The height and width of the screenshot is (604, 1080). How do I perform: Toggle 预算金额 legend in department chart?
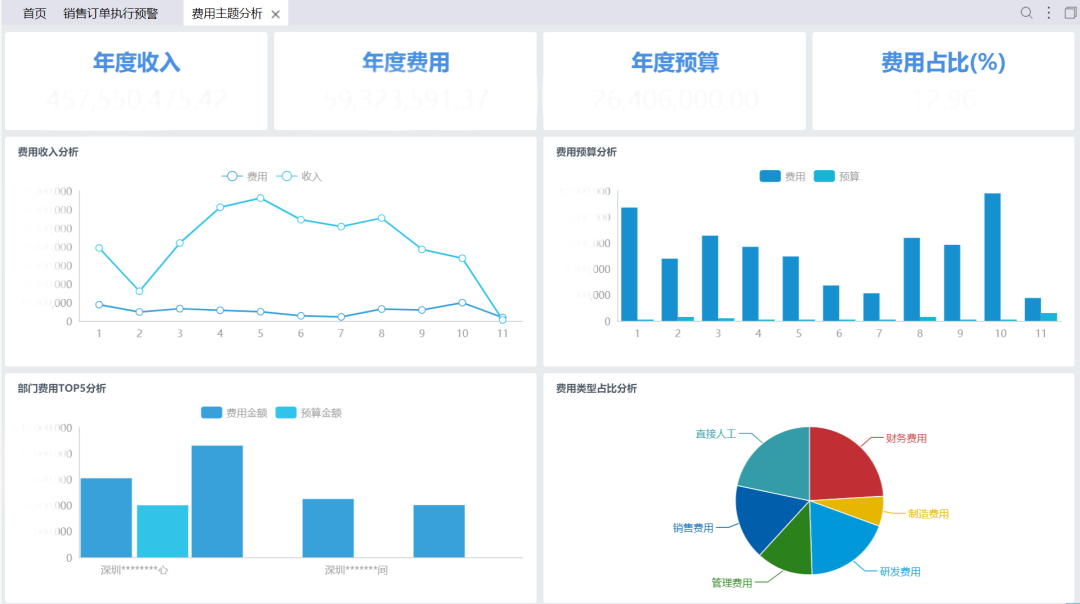[x=308, y=412]
